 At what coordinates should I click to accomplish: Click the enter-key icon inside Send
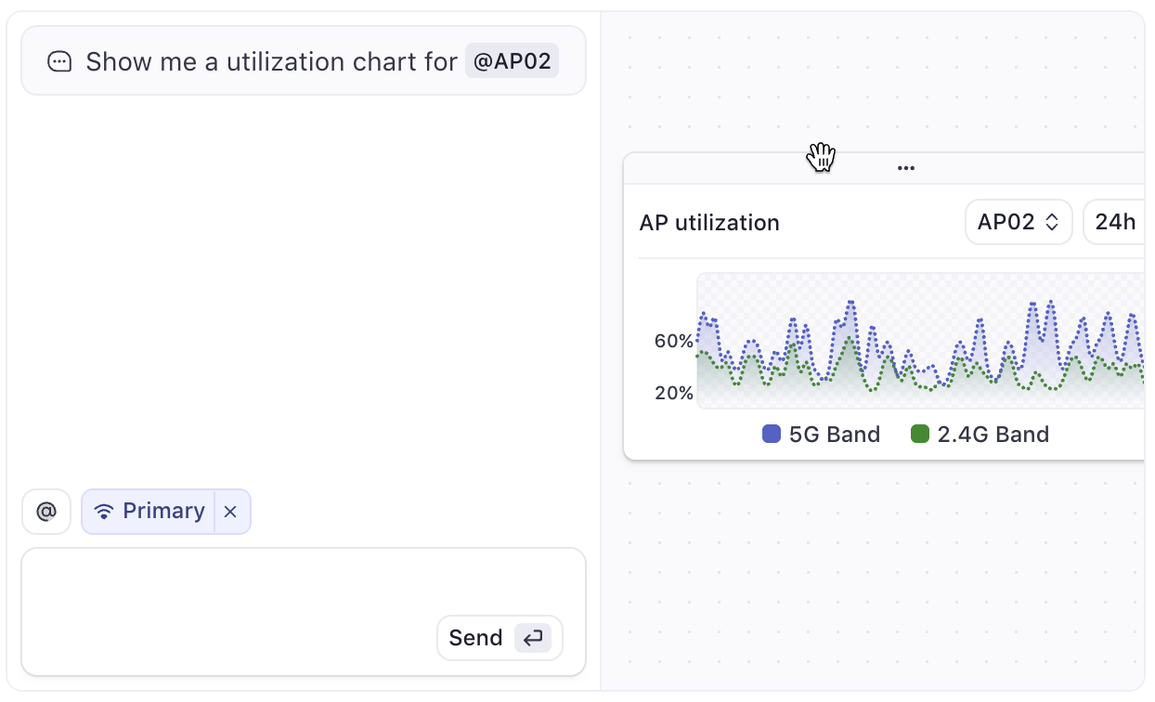(x=533, y=638)
